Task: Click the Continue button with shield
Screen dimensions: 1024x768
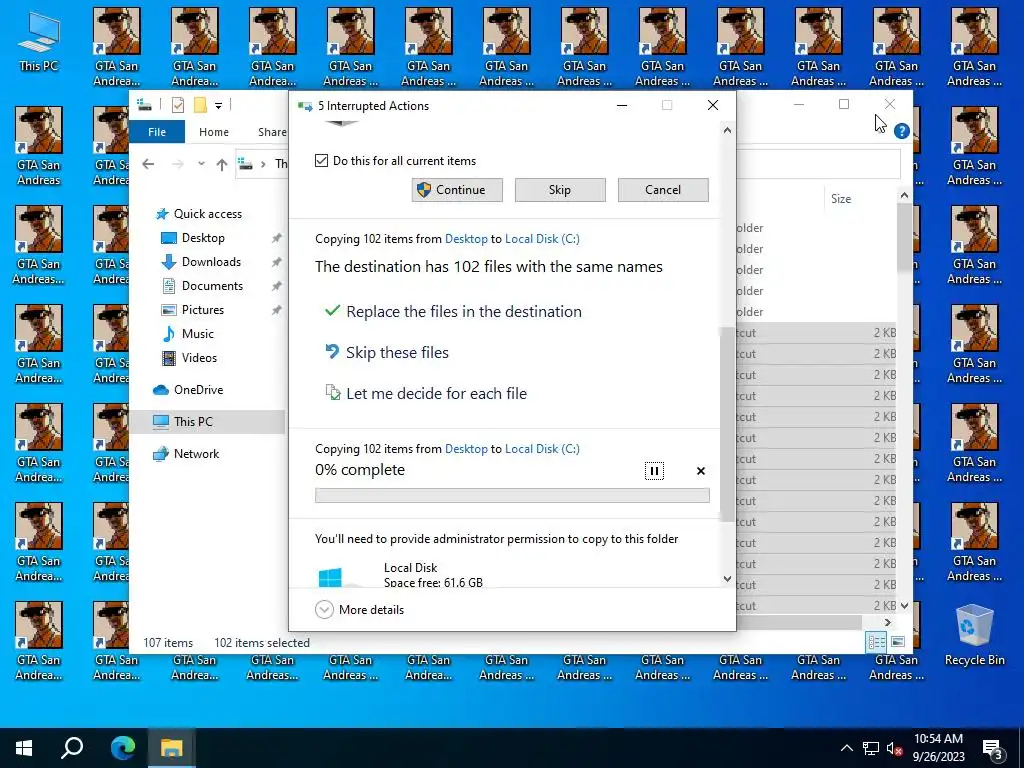Action: [457, 190]
